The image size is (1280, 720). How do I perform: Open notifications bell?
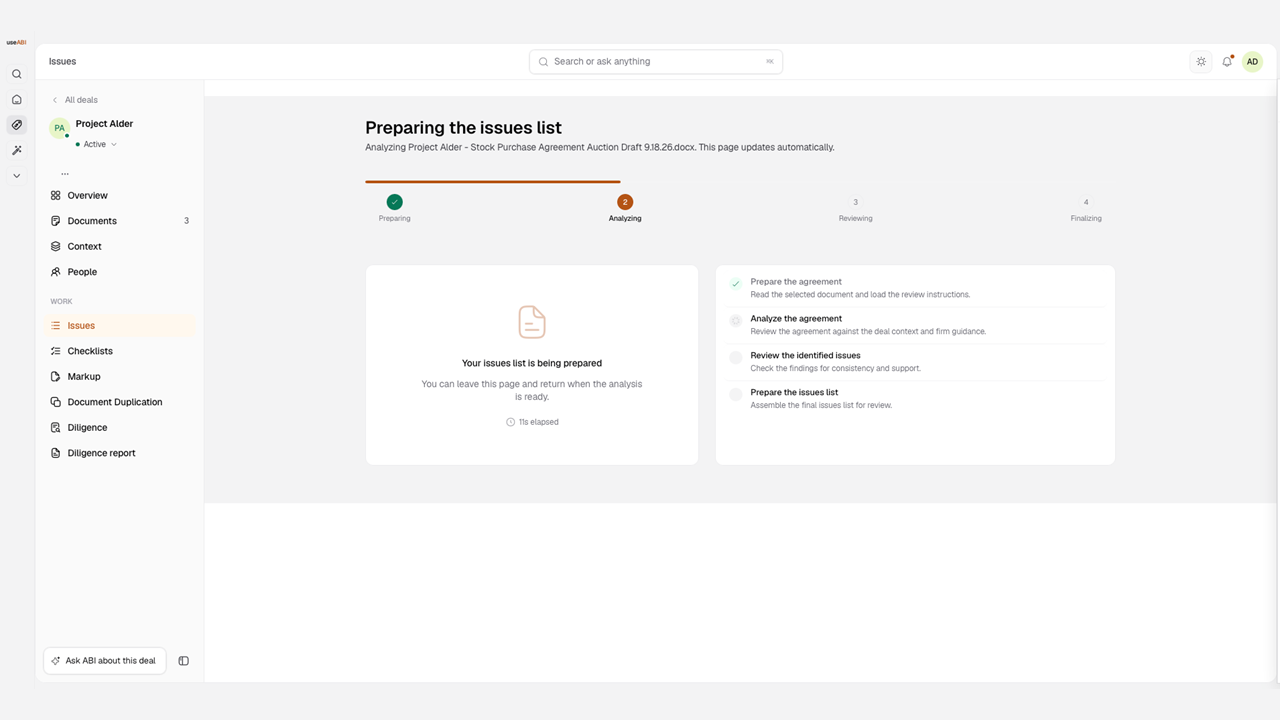pos(1227,62)
